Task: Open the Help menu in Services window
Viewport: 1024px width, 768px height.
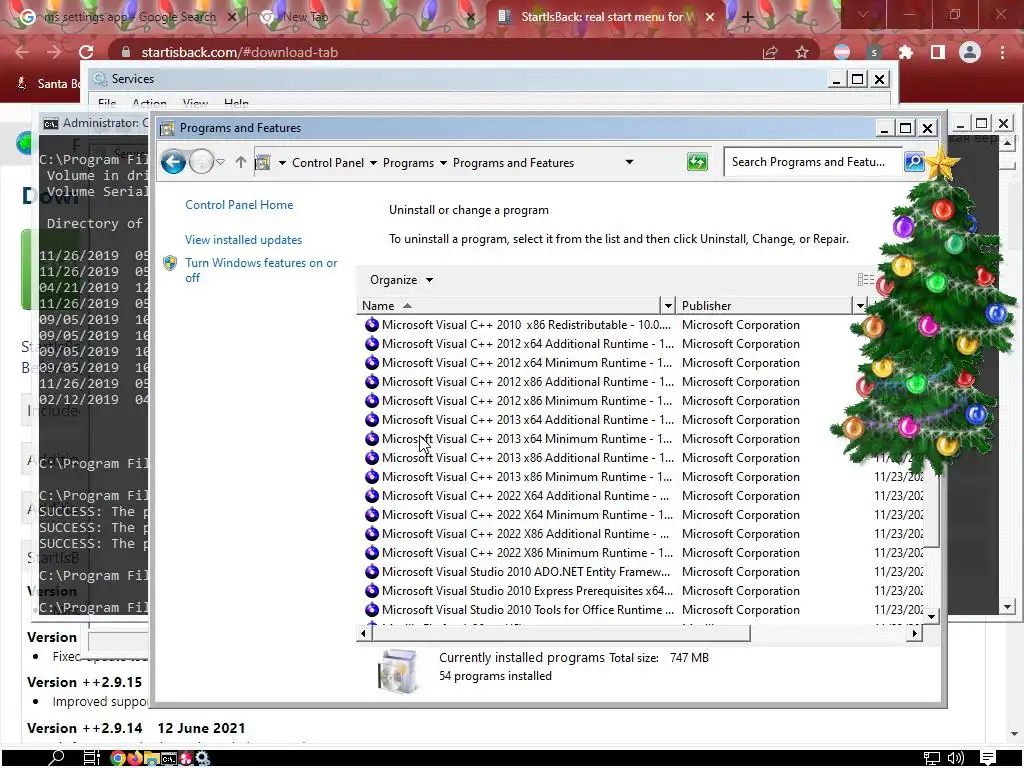Action: tap(236, 103)
